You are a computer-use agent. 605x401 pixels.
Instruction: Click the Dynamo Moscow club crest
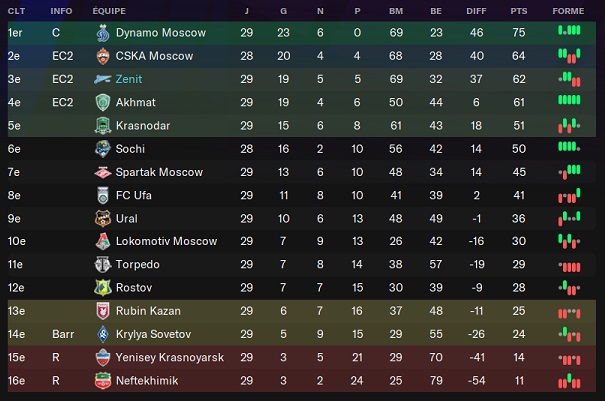click(101, 33)
